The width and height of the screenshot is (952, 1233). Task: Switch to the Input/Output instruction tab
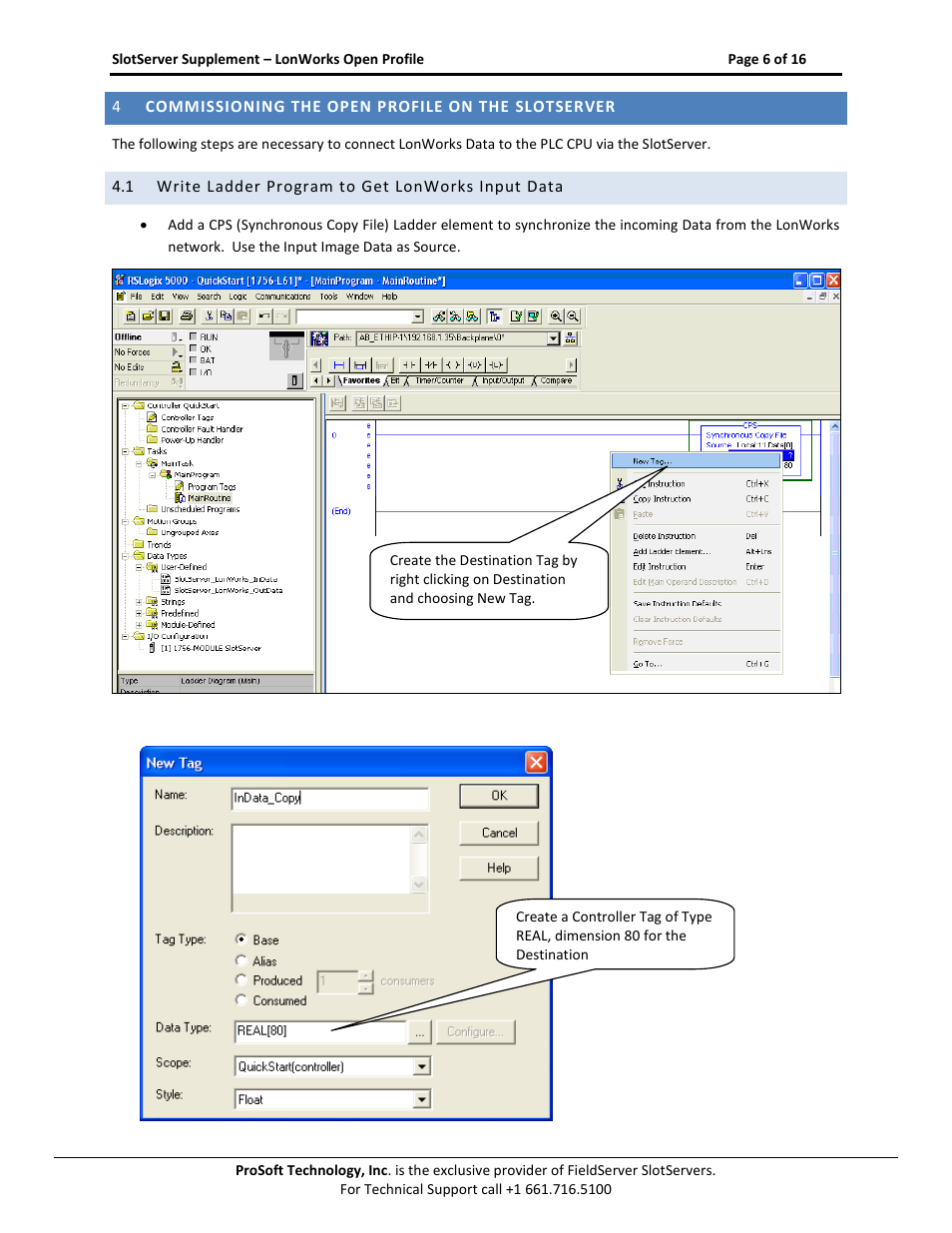tap(502, 380)
